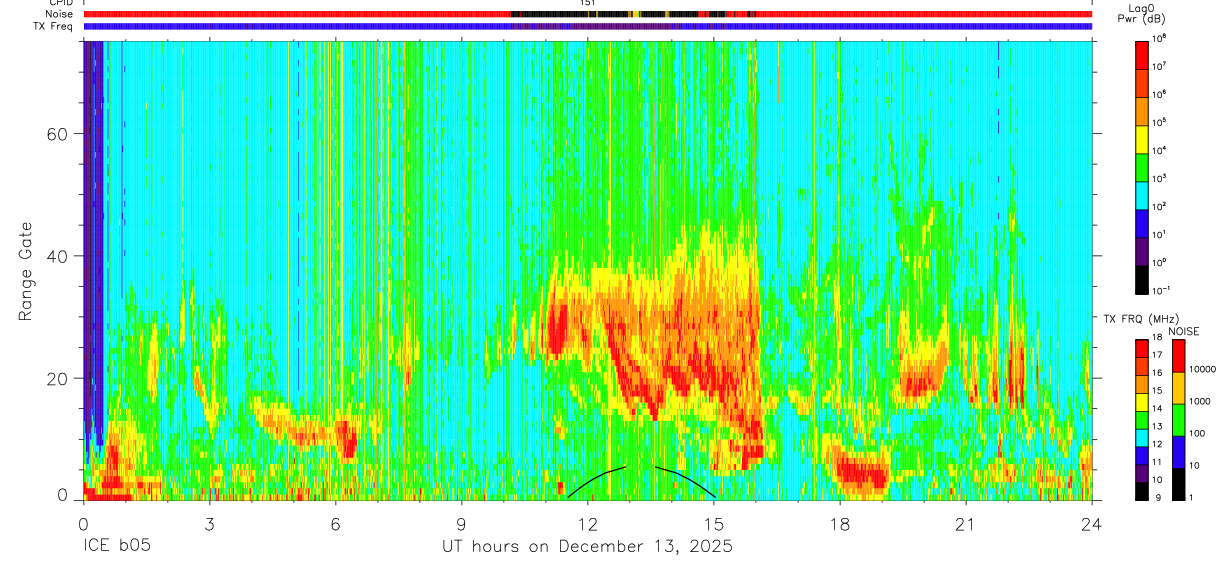Image resolution: width=1228 pixels, height=567 pixels.
Task: Click the red Noise strip above the plot
Action: coord(588,14)
